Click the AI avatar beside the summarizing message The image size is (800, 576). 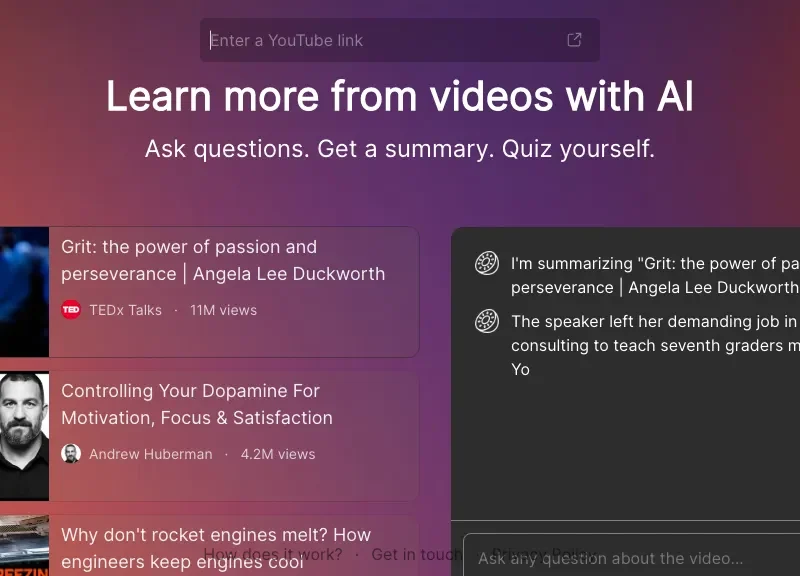[487, 264]
